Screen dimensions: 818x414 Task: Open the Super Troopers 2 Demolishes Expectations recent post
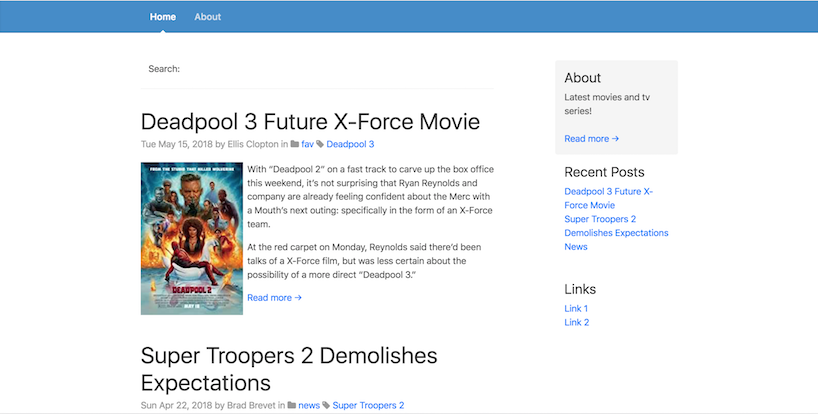click(x=616, y=226)
